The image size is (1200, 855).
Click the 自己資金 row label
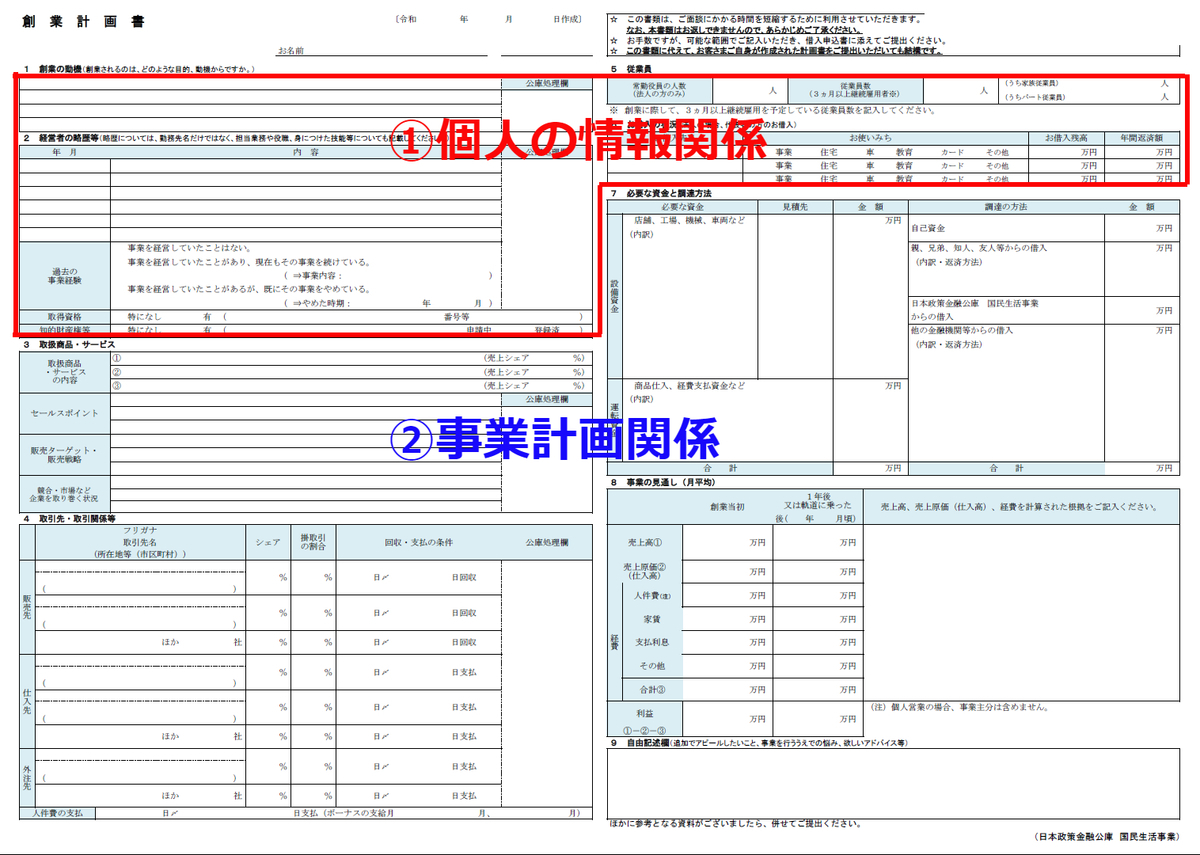tap(927, 229)
